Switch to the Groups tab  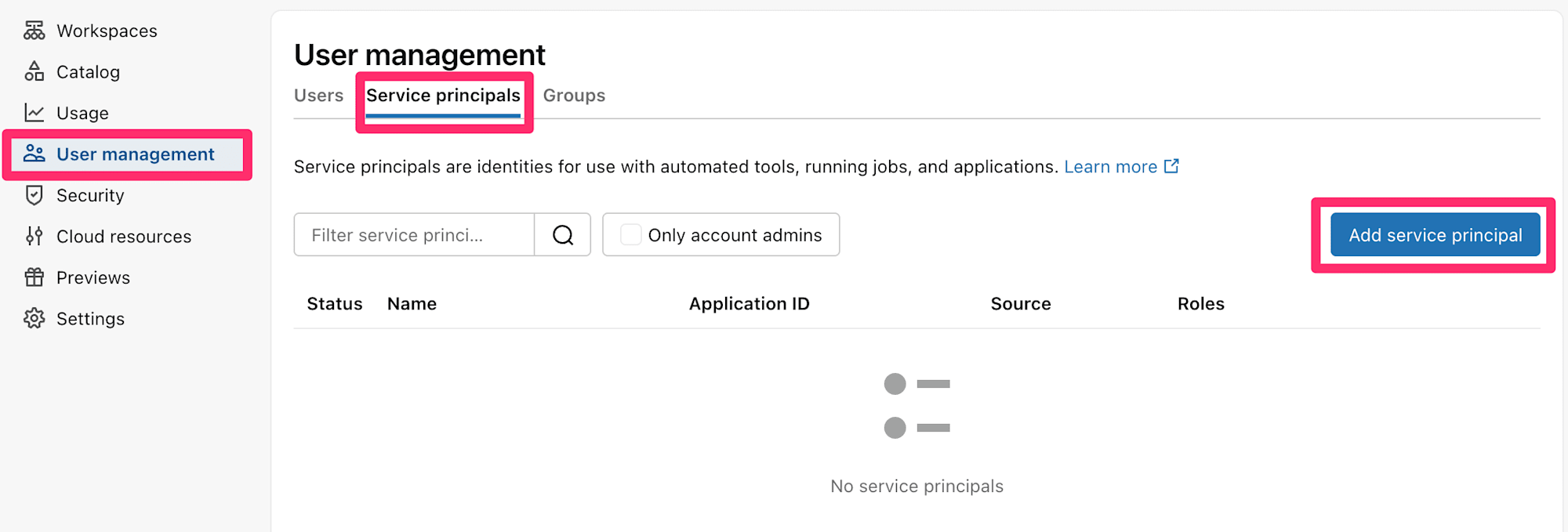pyautogui.click(x=574, y=96)
